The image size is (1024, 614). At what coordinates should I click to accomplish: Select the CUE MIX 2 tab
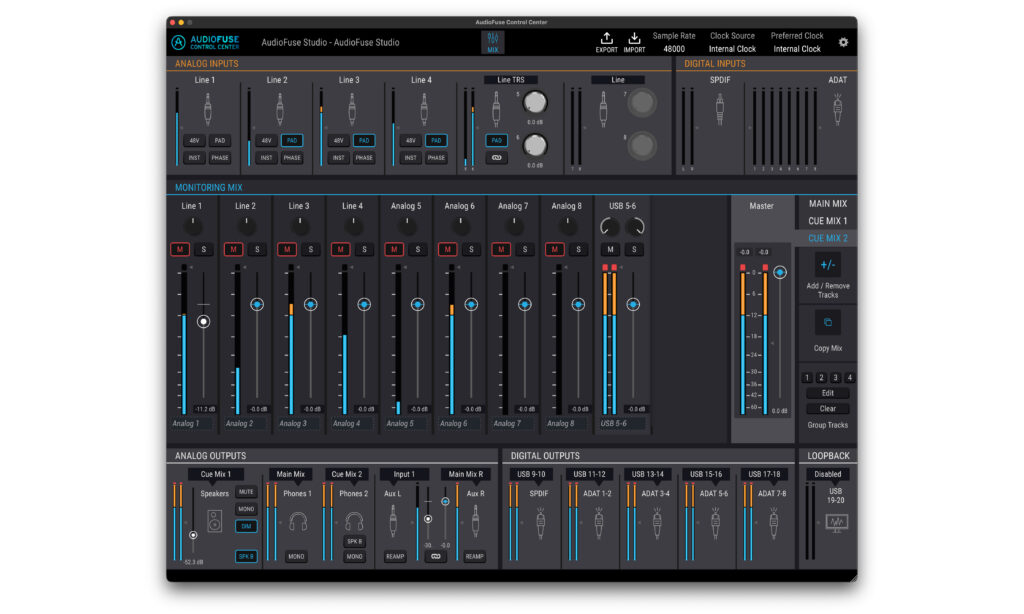(827, 238)
